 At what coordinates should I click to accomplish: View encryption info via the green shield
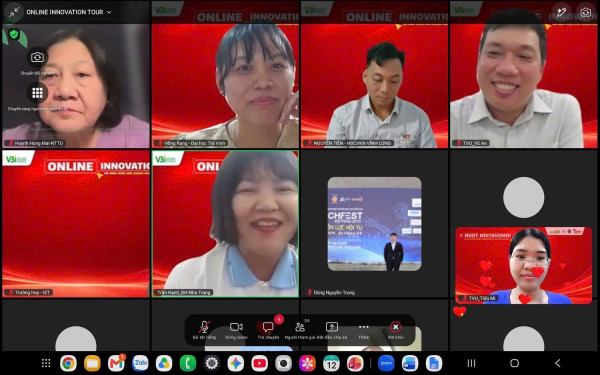tap(14, 34)
